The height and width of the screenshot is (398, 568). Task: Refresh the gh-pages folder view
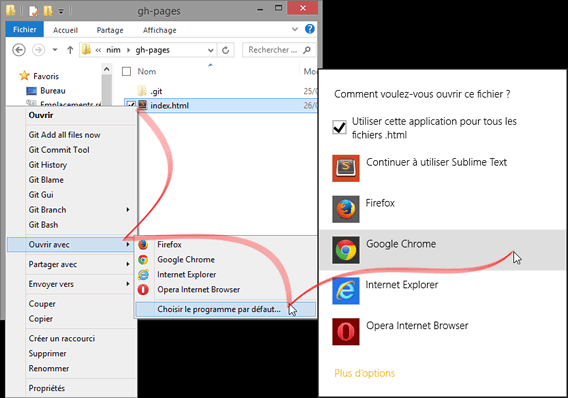[225, 50]
